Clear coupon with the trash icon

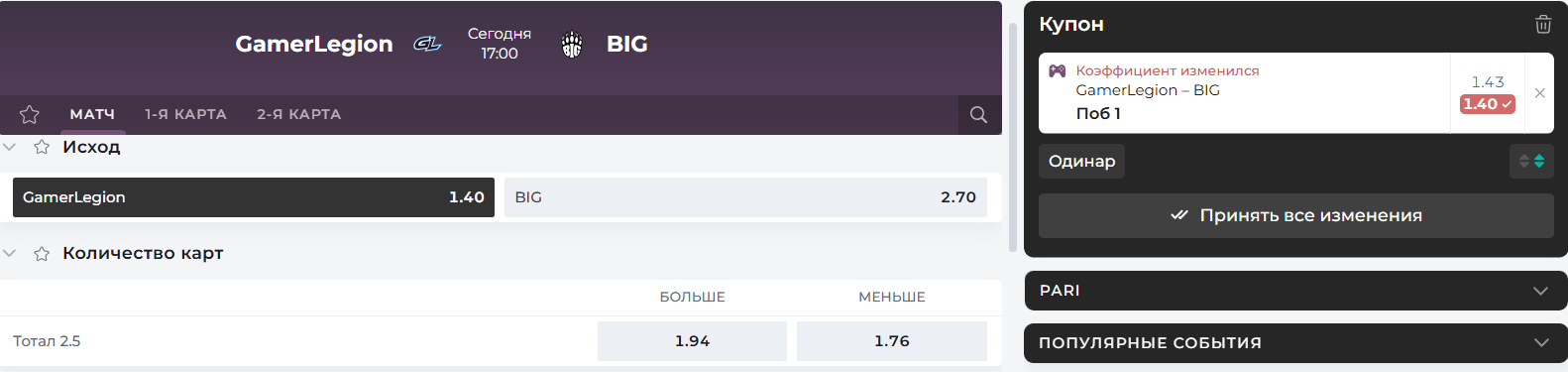click(x=1543, y=25)
